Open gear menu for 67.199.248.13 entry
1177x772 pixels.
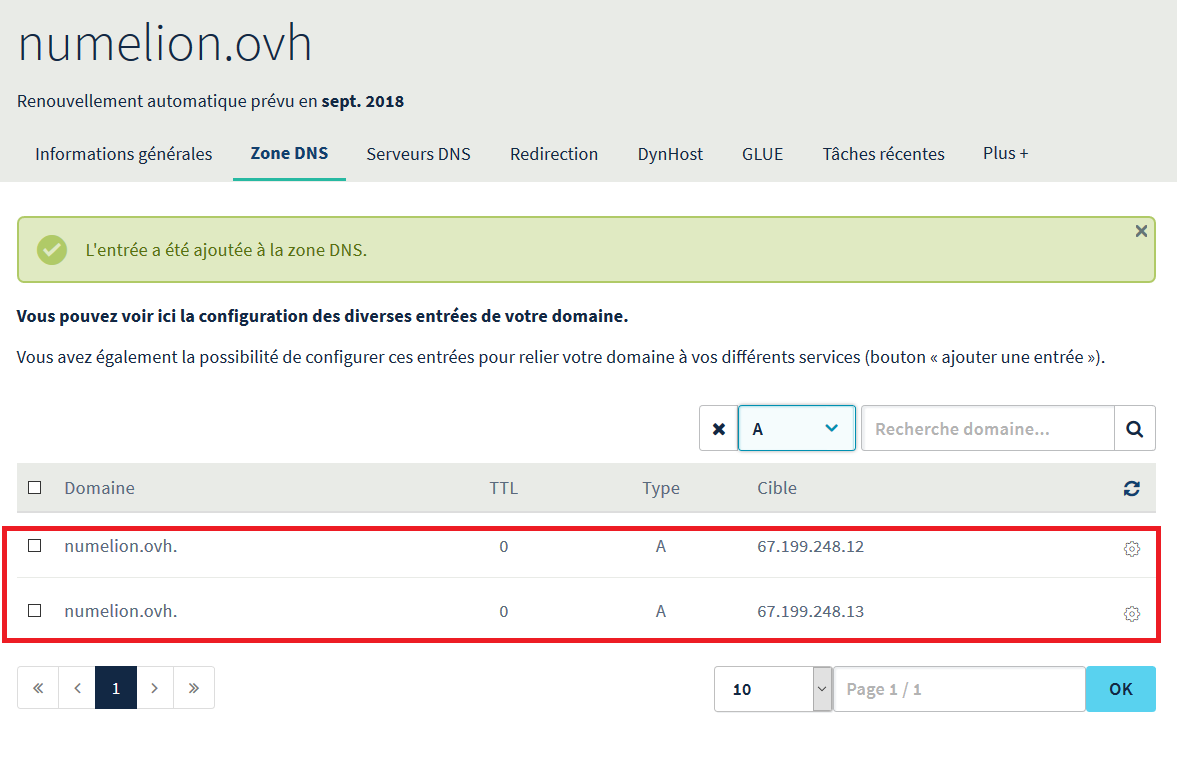pos(1131,614)
